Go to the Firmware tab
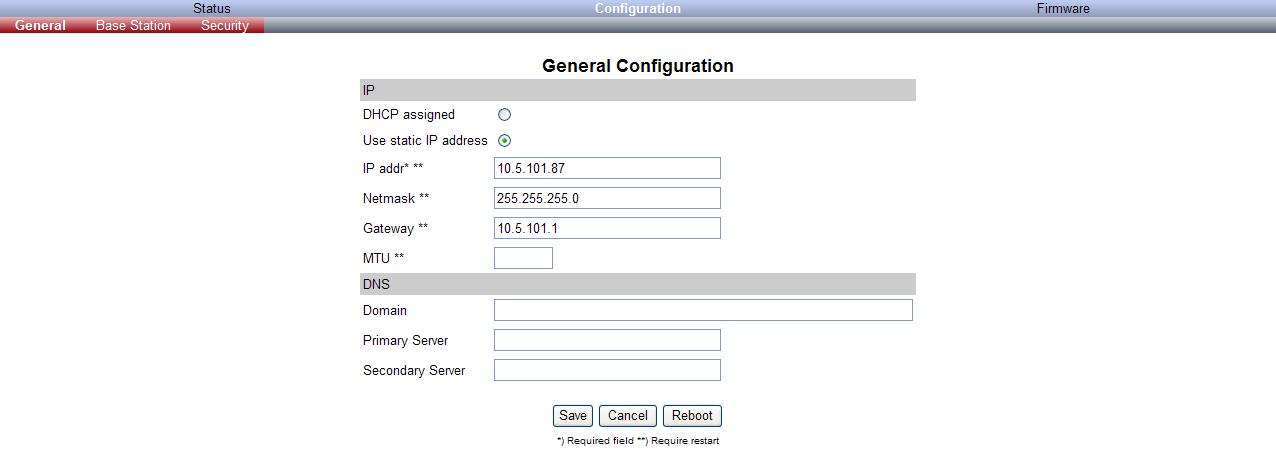The width and height of the screenshot is (1276, 465). [1063, 8]
